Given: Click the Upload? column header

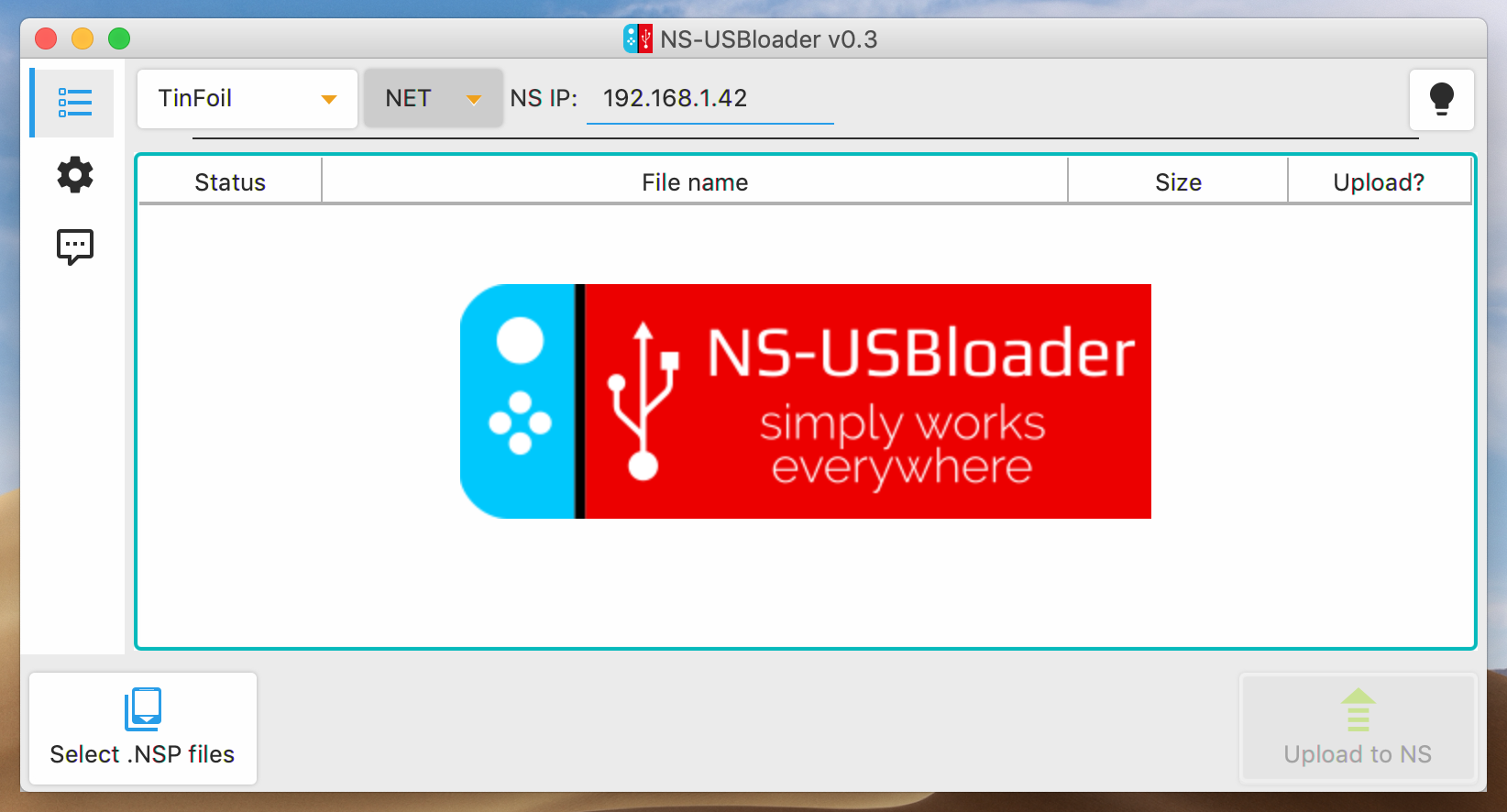Looking at the screenshot, I should tap(1379, 181).
